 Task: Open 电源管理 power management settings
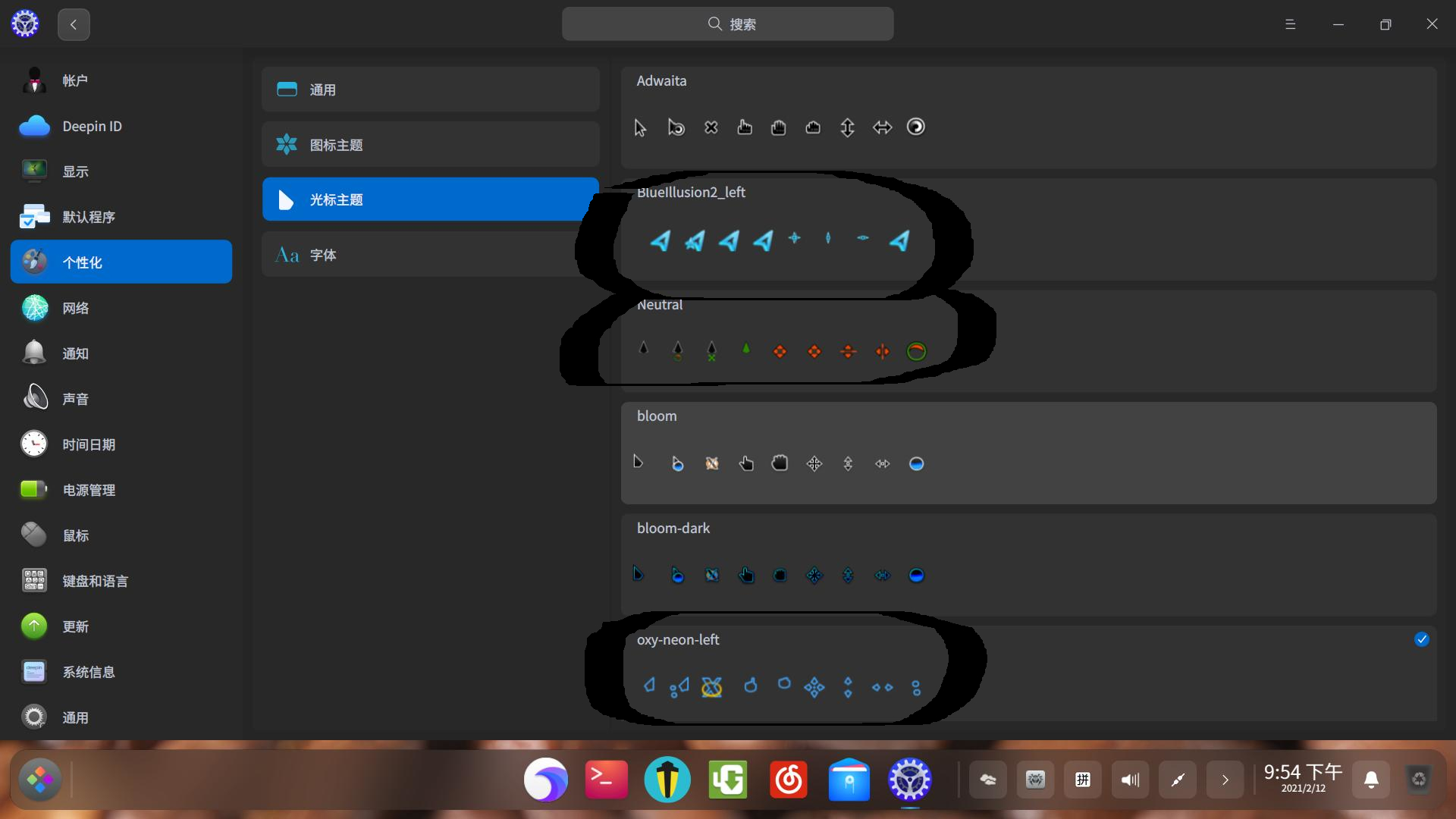[89, 490]
